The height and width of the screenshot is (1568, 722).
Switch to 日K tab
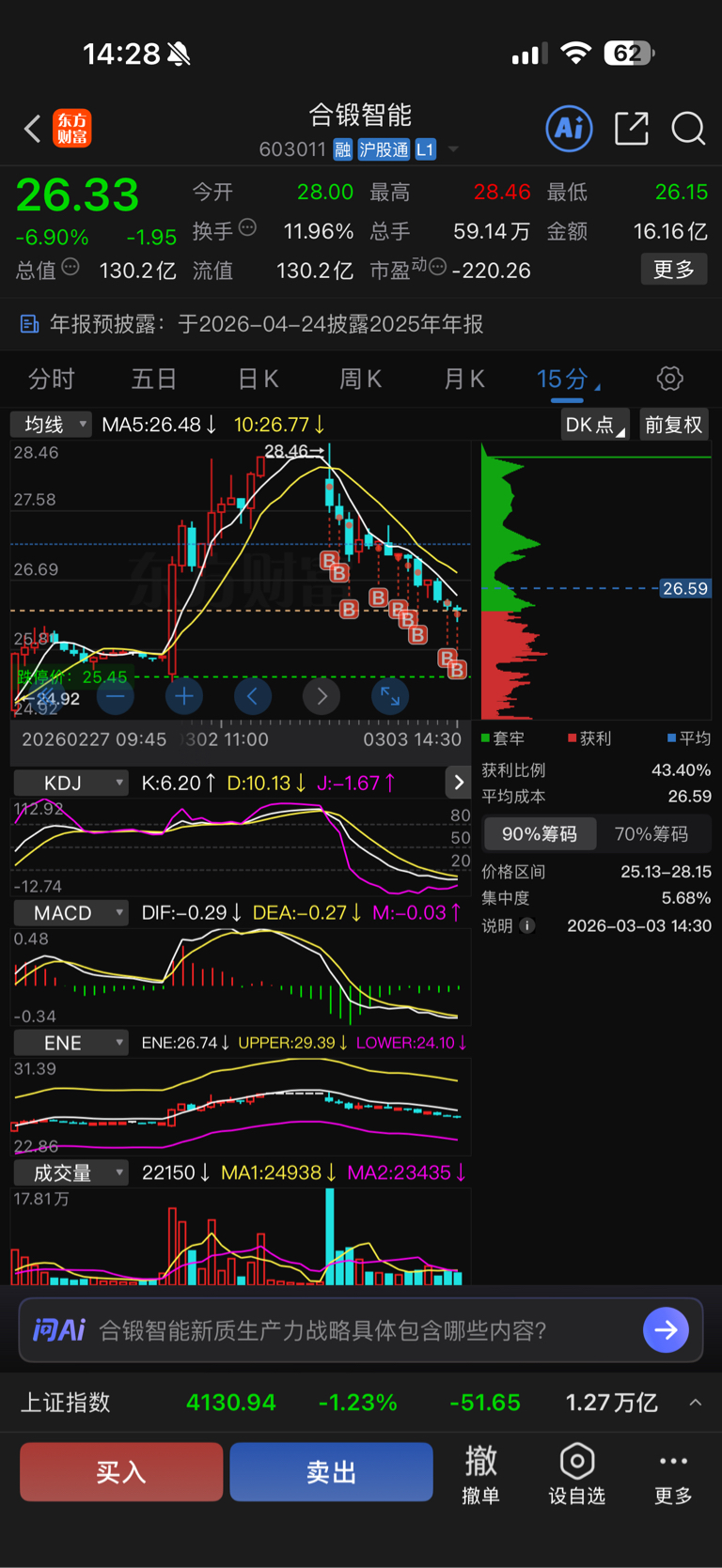coord(258,379)
